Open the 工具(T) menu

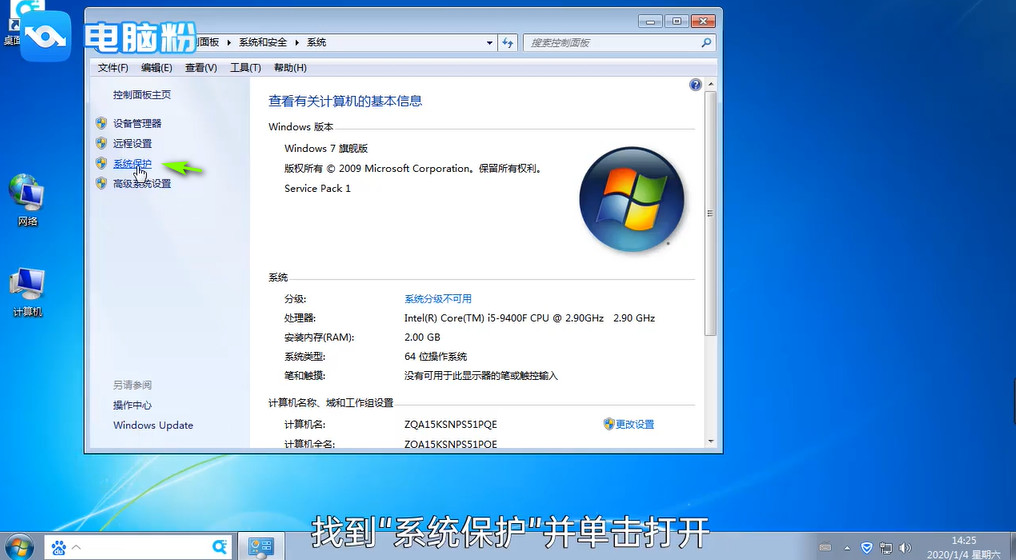coord(246,67)
